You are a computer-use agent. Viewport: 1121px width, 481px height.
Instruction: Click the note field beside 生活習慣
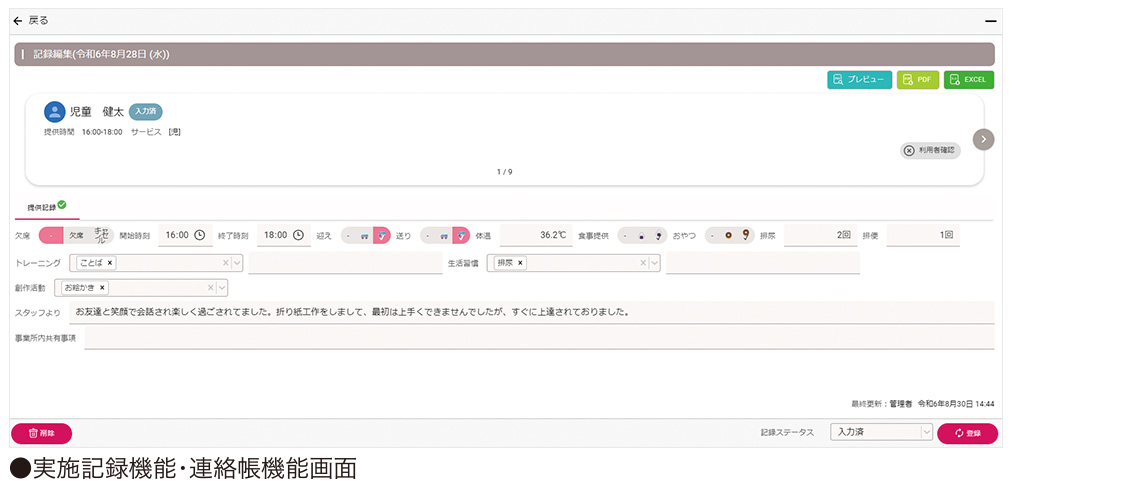click(x=762, y=263)
